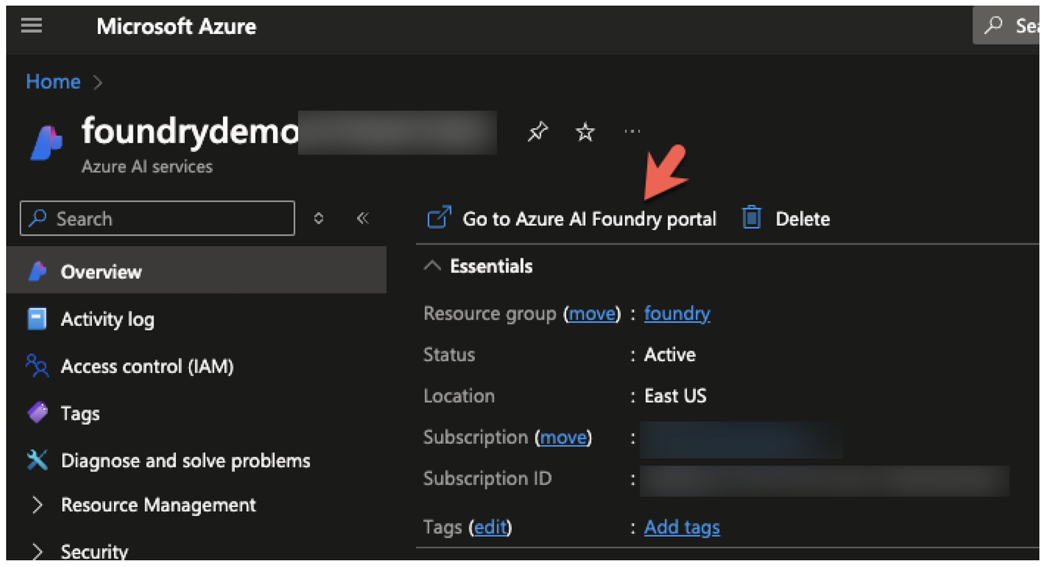Collapse the Essentials section
The height and width of the screenshot is (567, 1050).
click(433, 266)
